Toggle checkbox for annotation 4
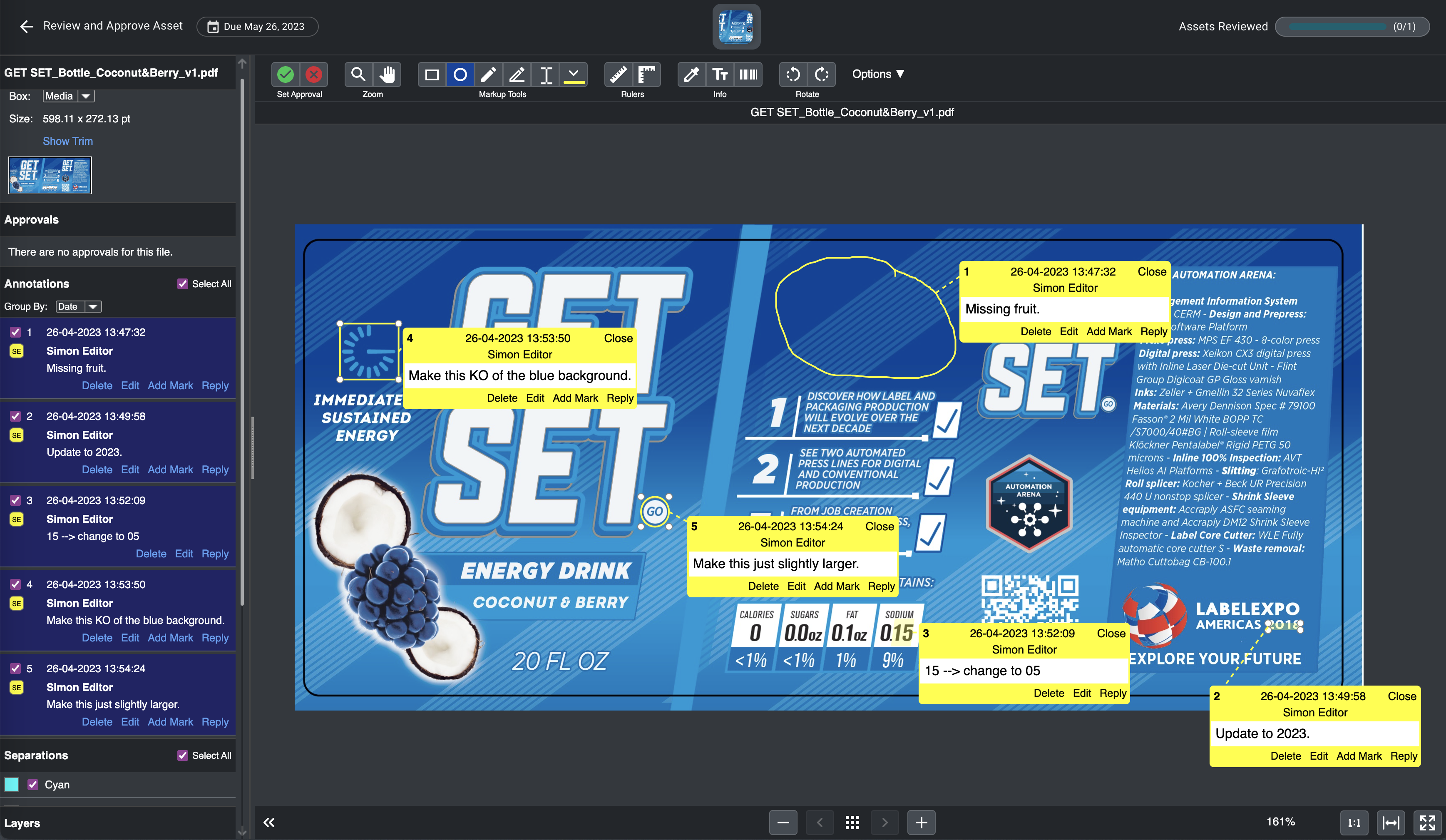The height and width of the screenshot is (840, 1446). 15,584
